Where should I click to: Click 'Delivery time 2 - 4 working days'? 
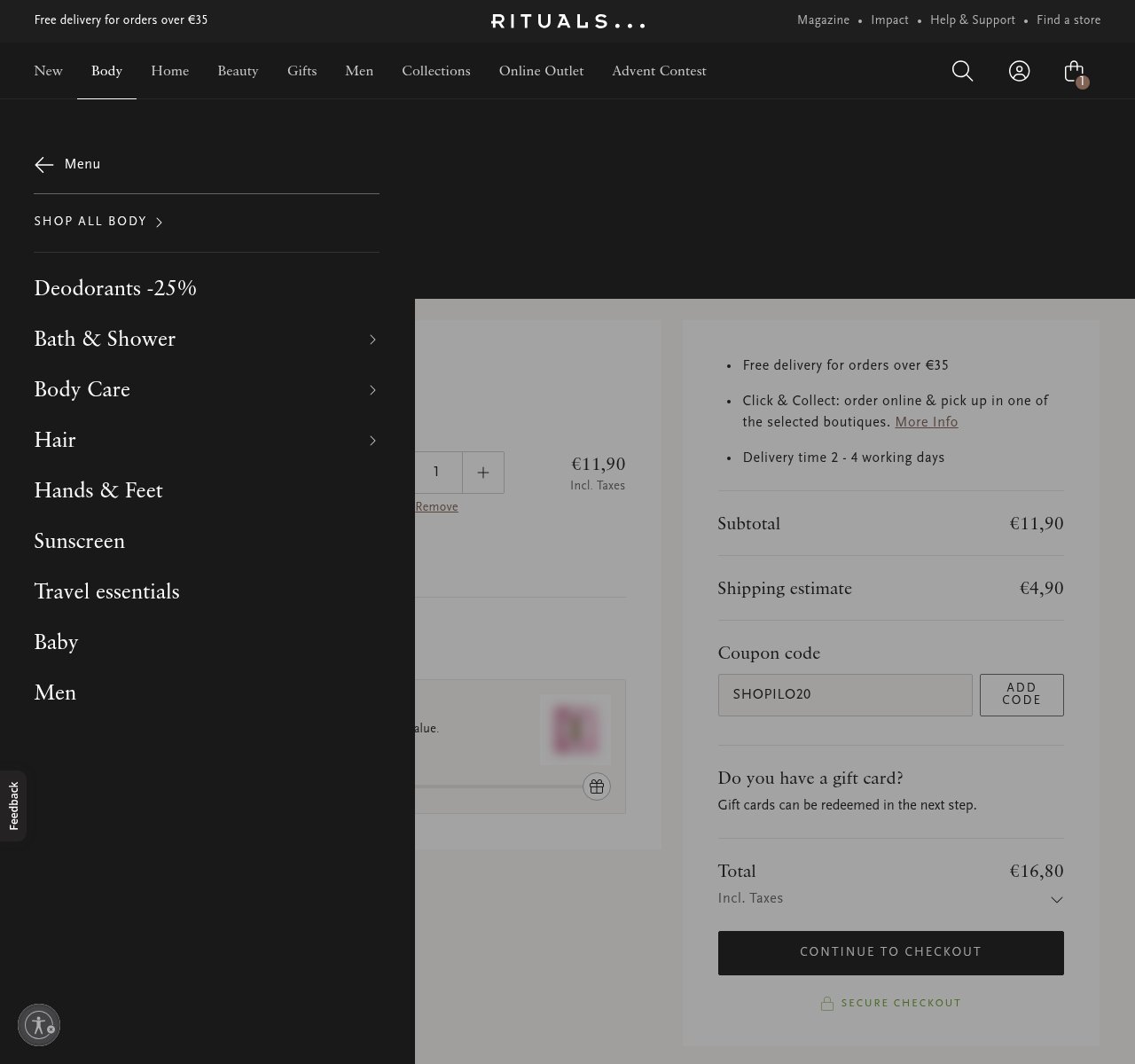coord(843,458)
